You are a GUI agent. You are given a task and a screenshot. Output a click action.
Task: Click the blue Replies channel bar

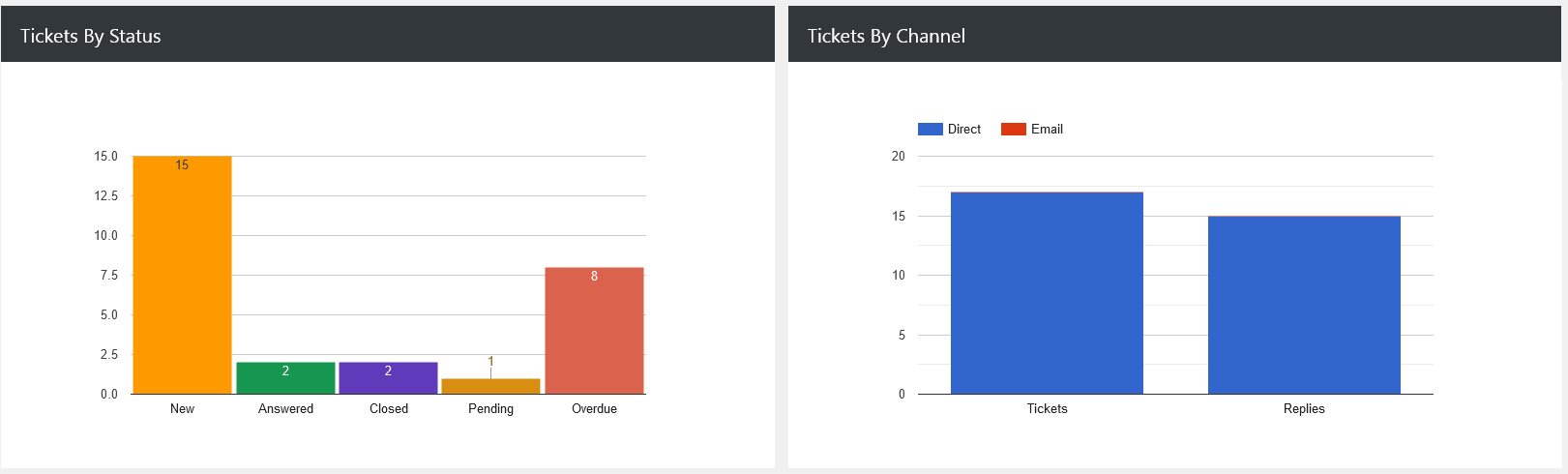pyautogui.click(x=1304, y=305)
